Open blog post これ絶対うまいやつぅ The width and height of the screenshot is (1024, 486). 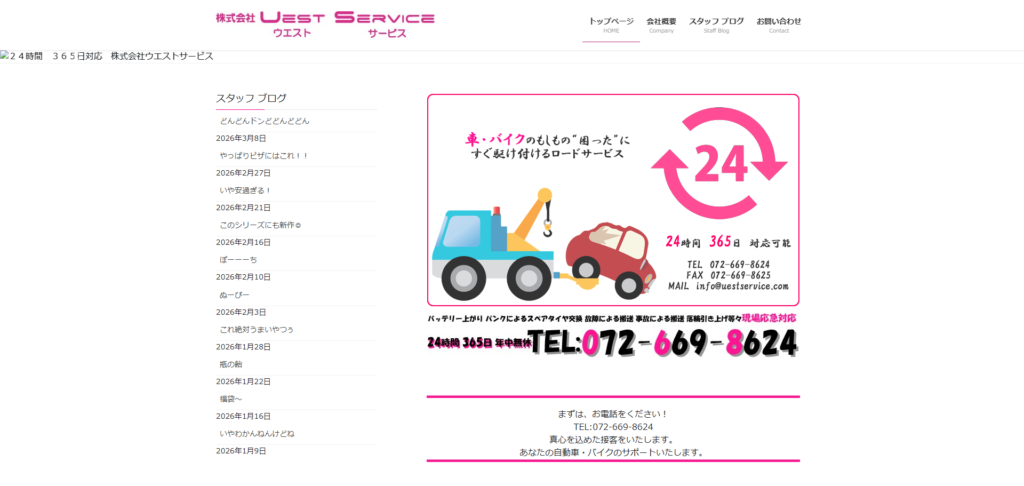[257, 329]
